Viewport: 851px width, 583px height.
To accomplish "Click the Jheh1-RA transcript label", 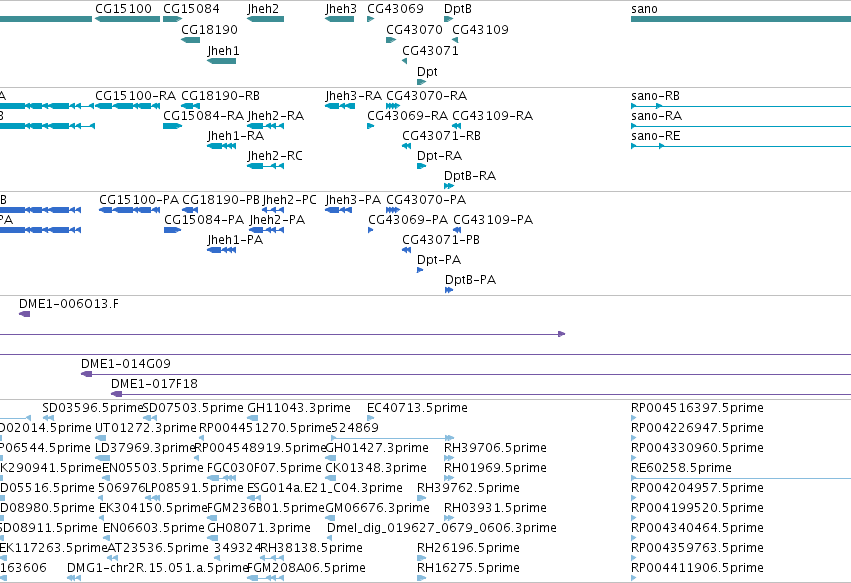I will (x=236, y=136).
